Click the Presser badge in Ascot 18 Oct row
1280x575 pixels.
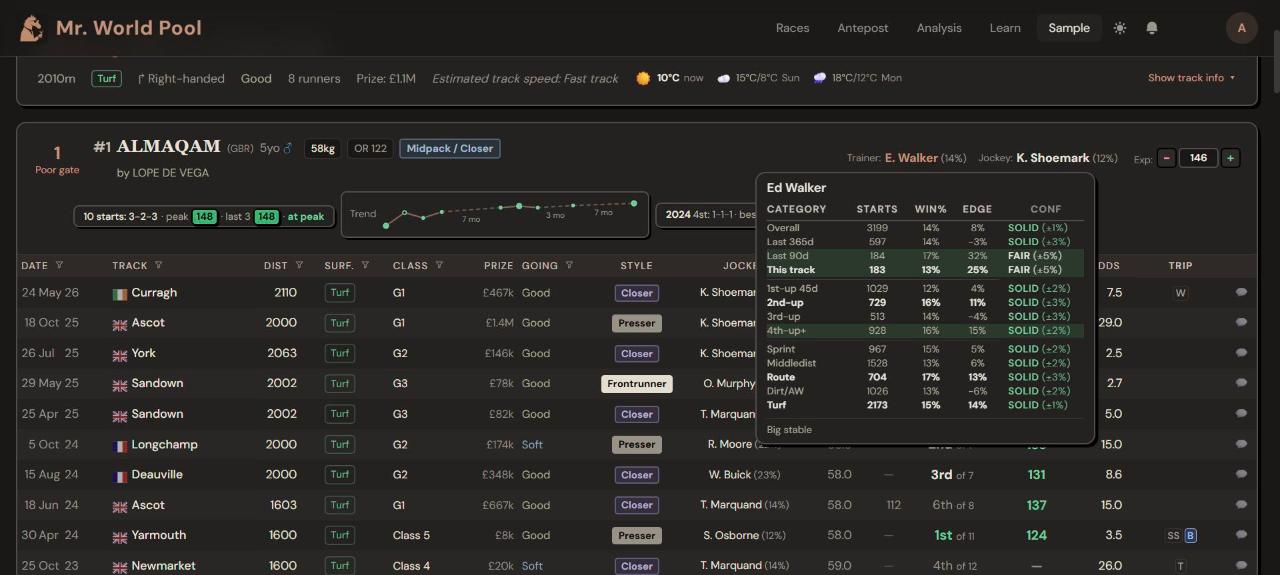click(637, 323)
